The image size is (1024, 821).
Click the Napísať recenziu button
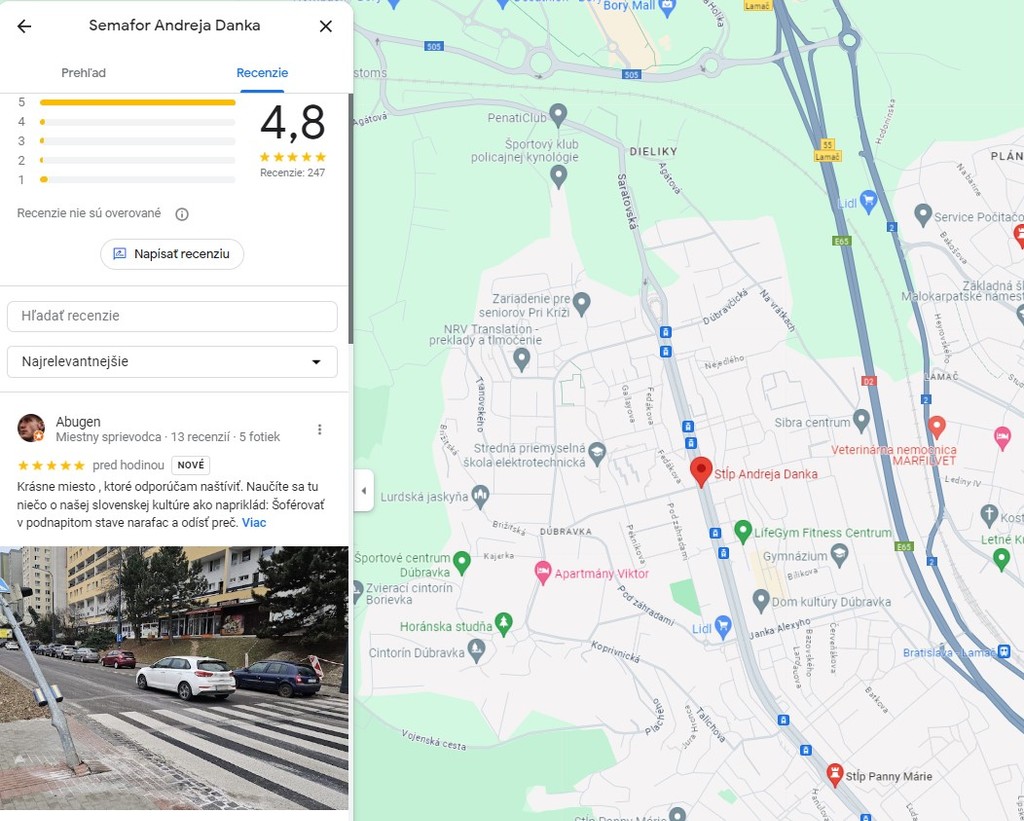pos(172,254)
